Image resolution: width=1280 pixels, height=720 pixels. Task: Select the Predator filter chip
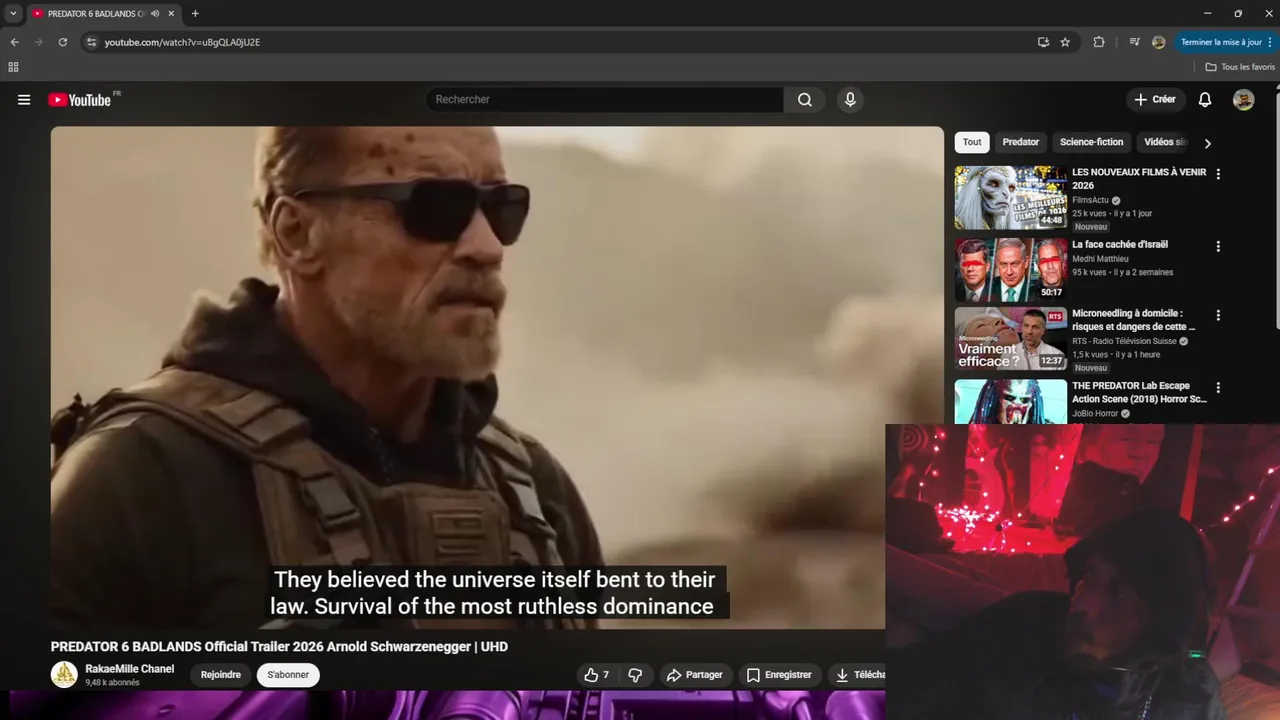[x=1020, y=142]
